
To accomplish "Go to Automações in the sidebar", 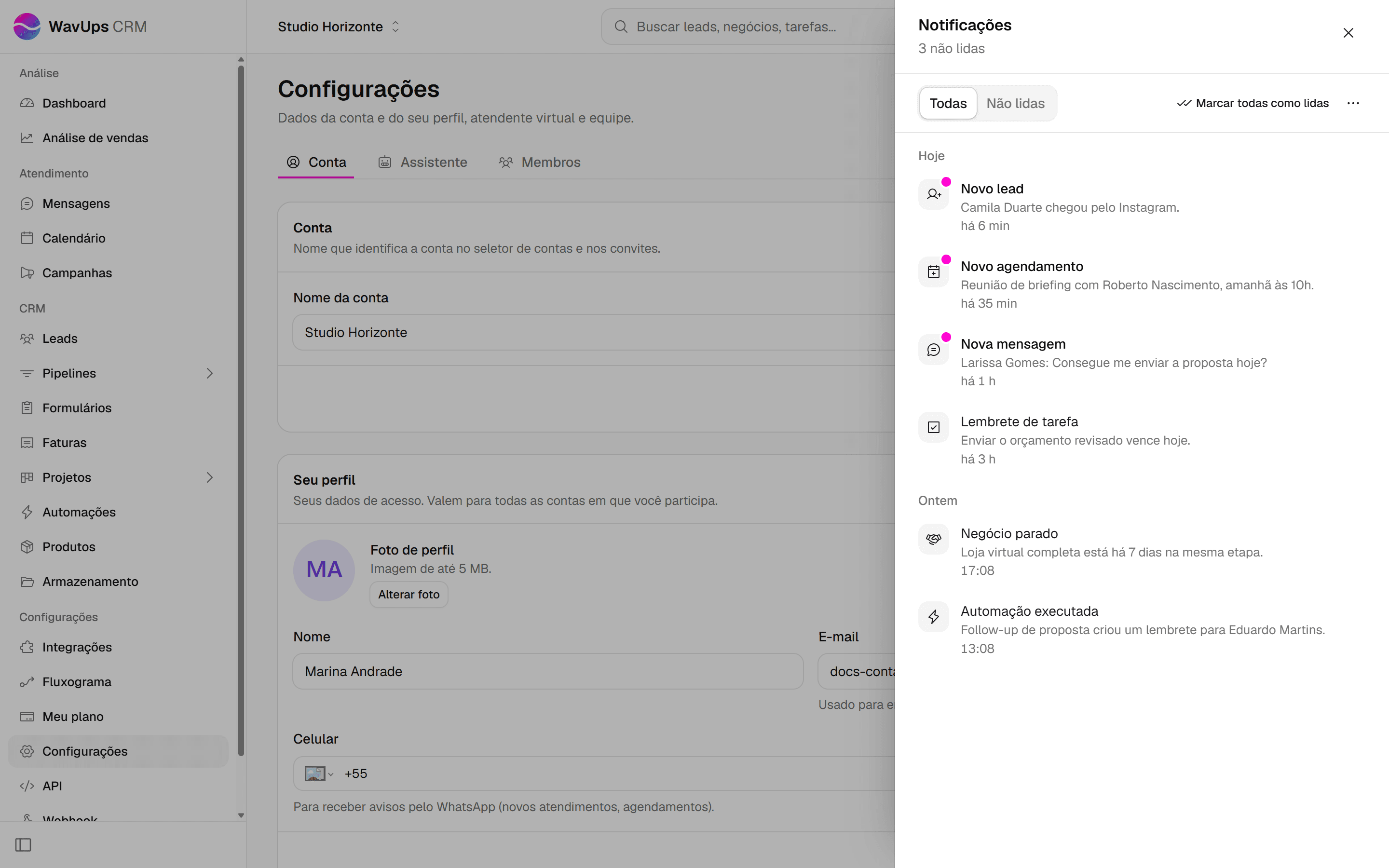I will point(118,512).
